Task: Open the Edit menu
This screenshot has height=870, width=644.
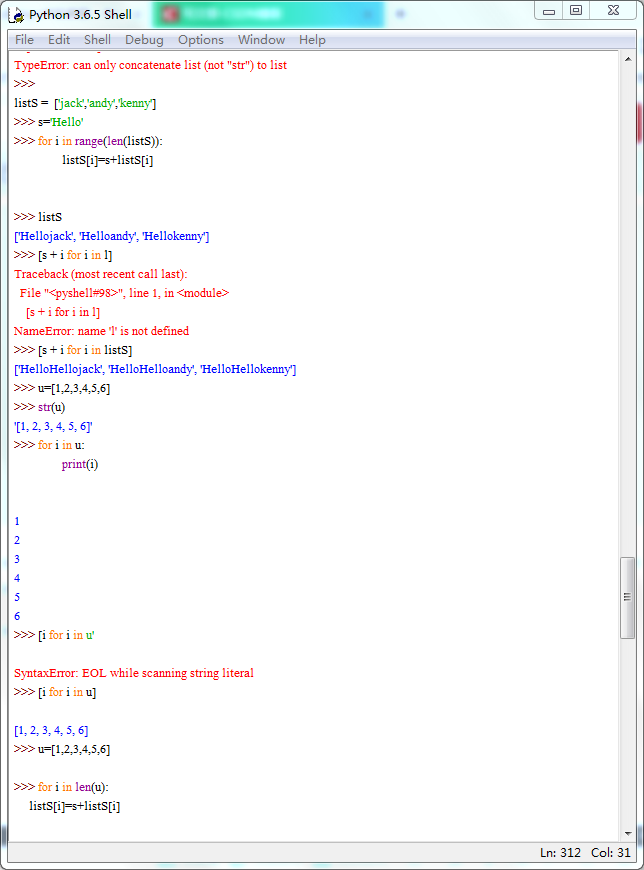Action: 59,40
